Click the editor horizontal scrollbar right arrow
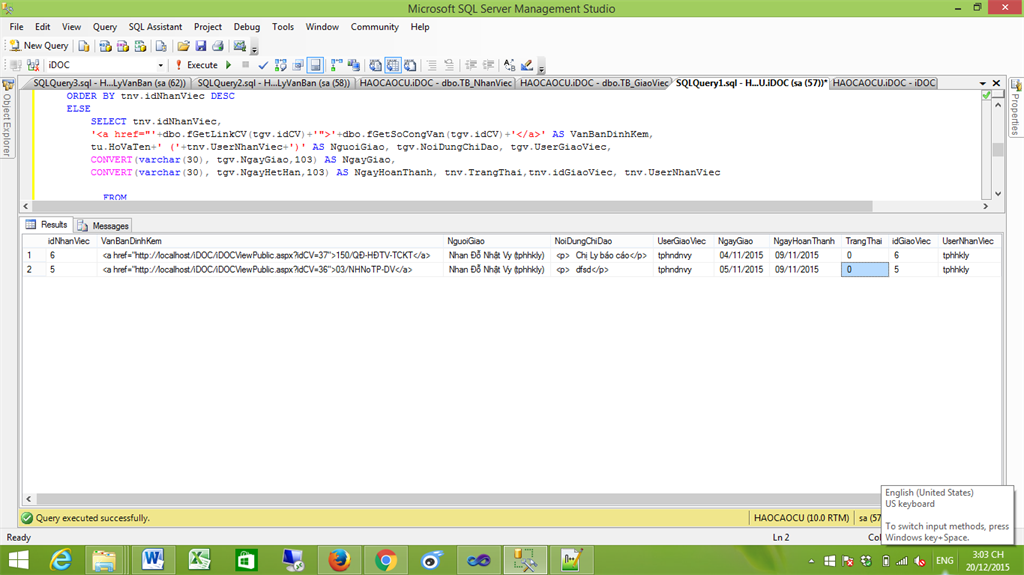 click(x=985, y=206)
